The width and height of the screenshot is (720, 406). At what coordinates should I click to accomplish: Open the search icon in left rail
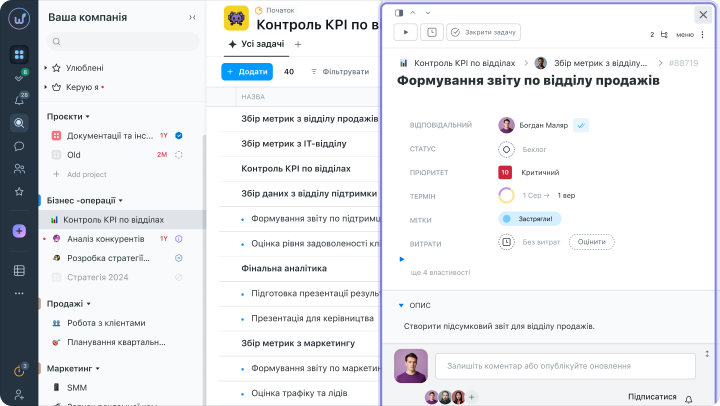click(x=19, y=123)
